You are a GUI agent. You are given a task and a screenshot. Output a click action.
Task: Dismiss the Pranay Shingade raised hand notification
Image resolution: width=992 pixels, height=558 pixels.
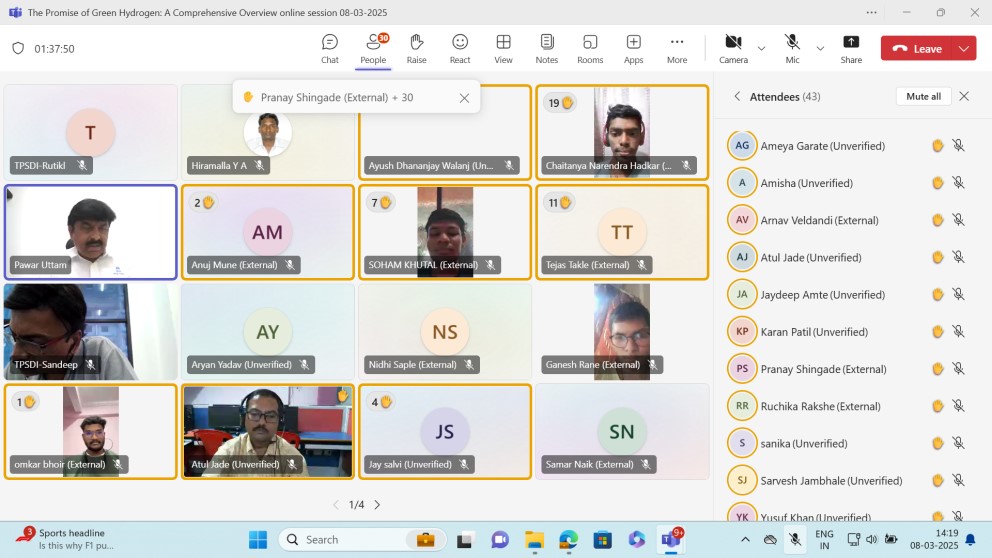[464, 98]
